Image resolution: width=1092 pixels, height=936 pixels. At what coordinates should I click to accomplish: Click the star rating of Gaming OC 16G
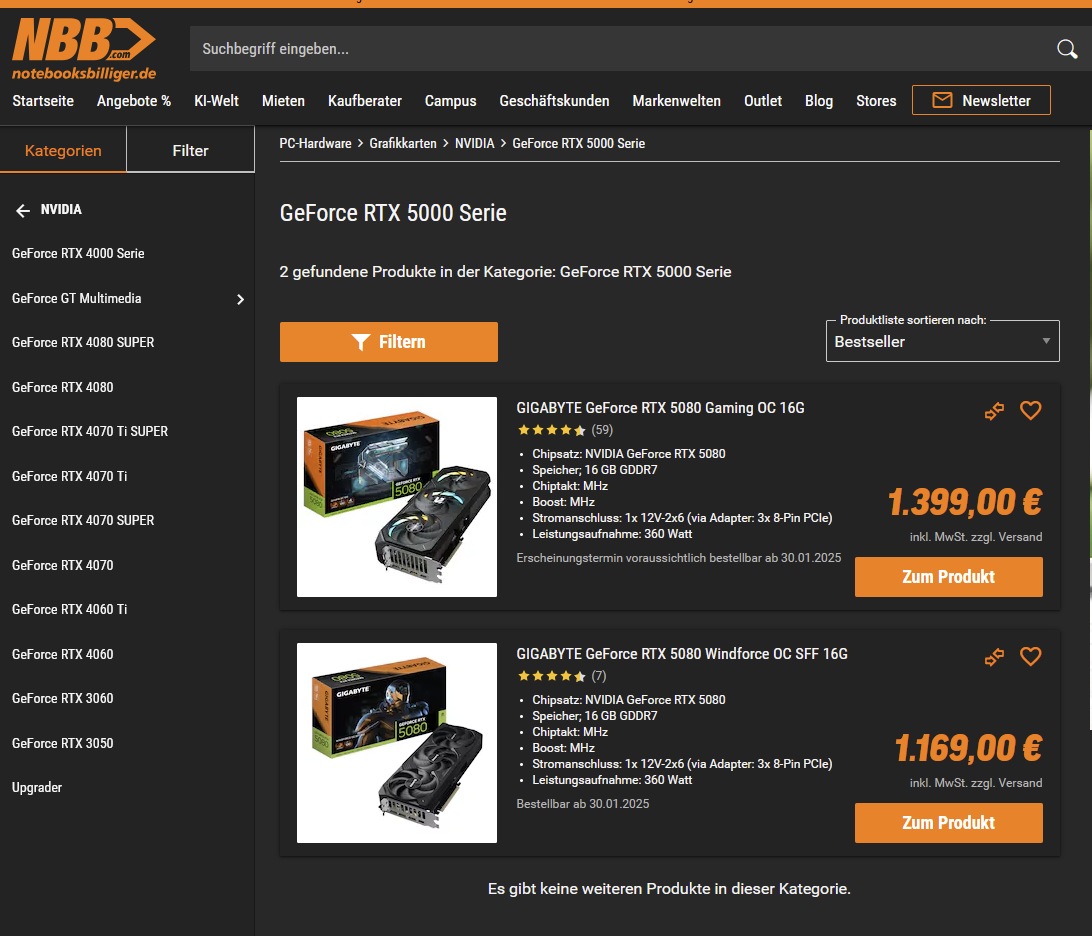pos(552,430)
